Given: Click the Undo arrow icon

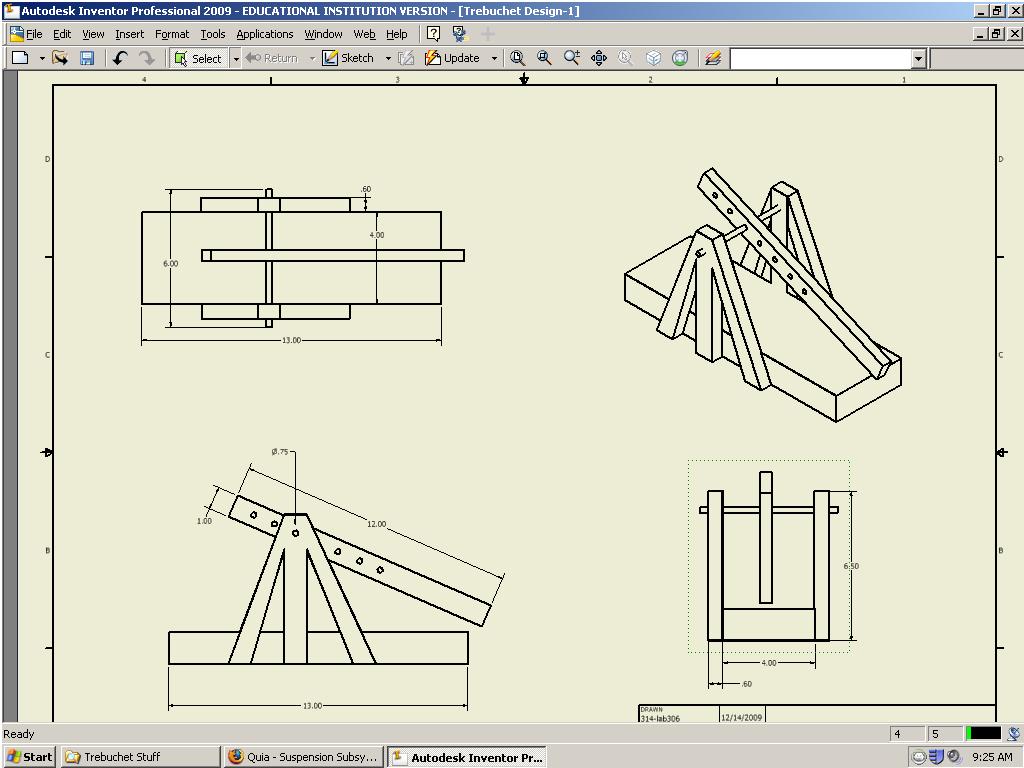Looking at the screenshot, I should point(119,58).
